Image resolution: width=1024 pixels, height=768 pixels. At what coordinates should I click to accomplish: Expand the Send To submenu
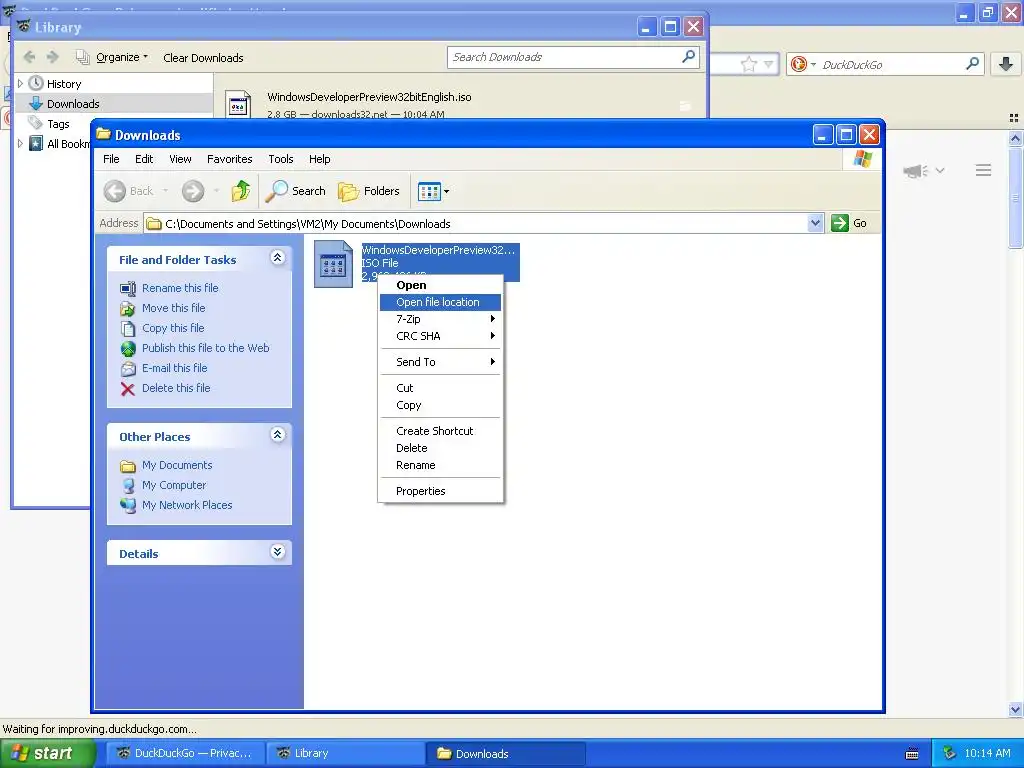coord(440,362)
